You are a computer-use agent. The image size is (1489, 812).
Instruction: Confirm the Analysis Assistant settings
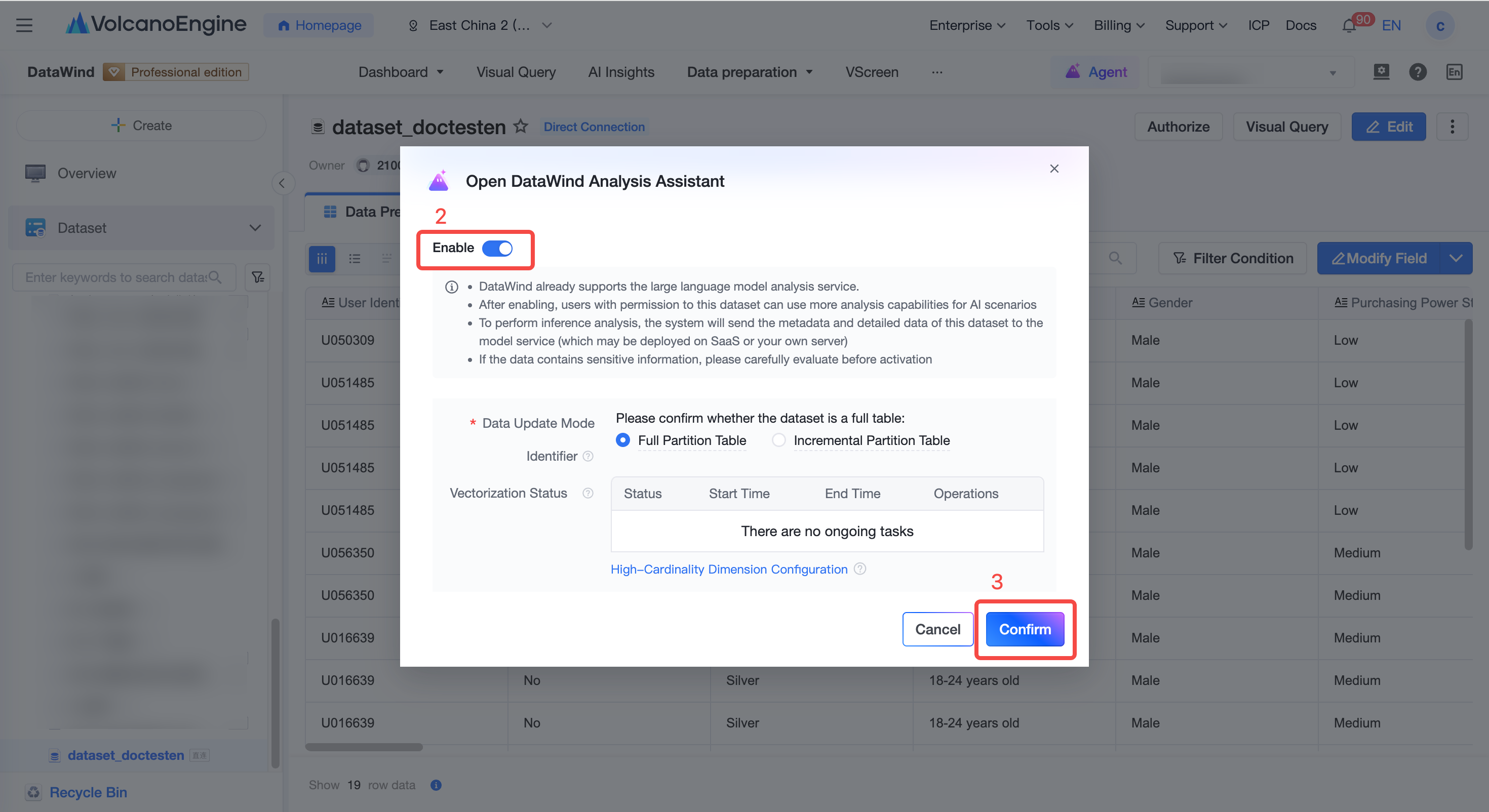[1024, 629]
